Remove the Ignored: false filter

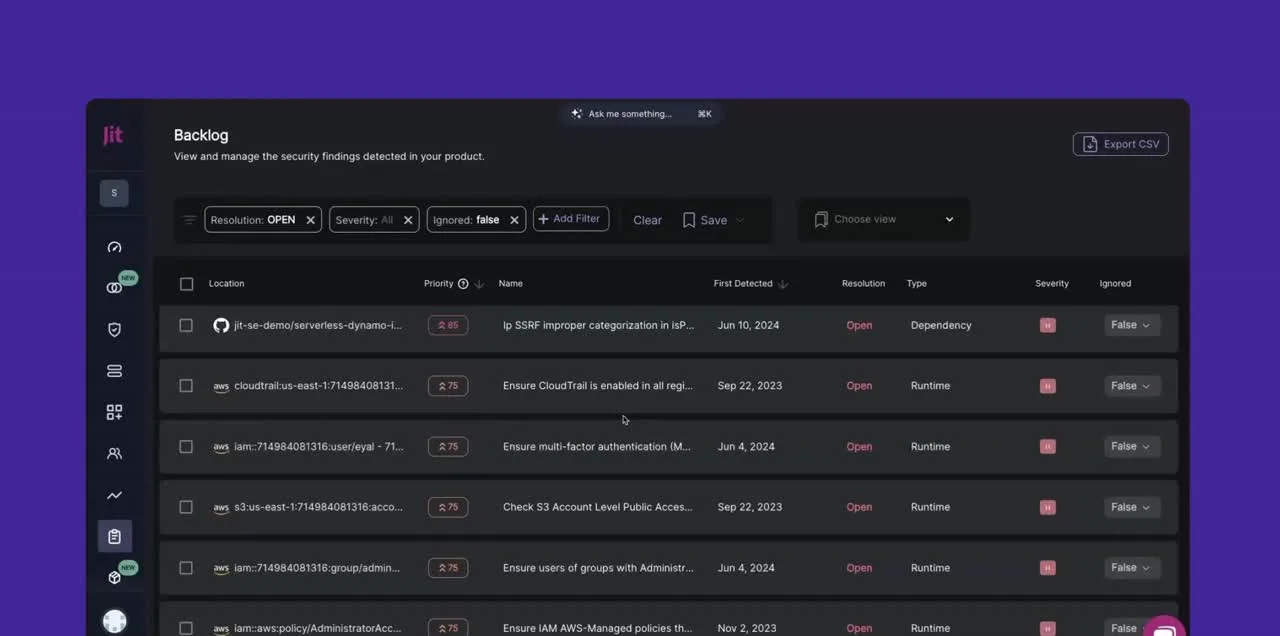pos(514,220)
